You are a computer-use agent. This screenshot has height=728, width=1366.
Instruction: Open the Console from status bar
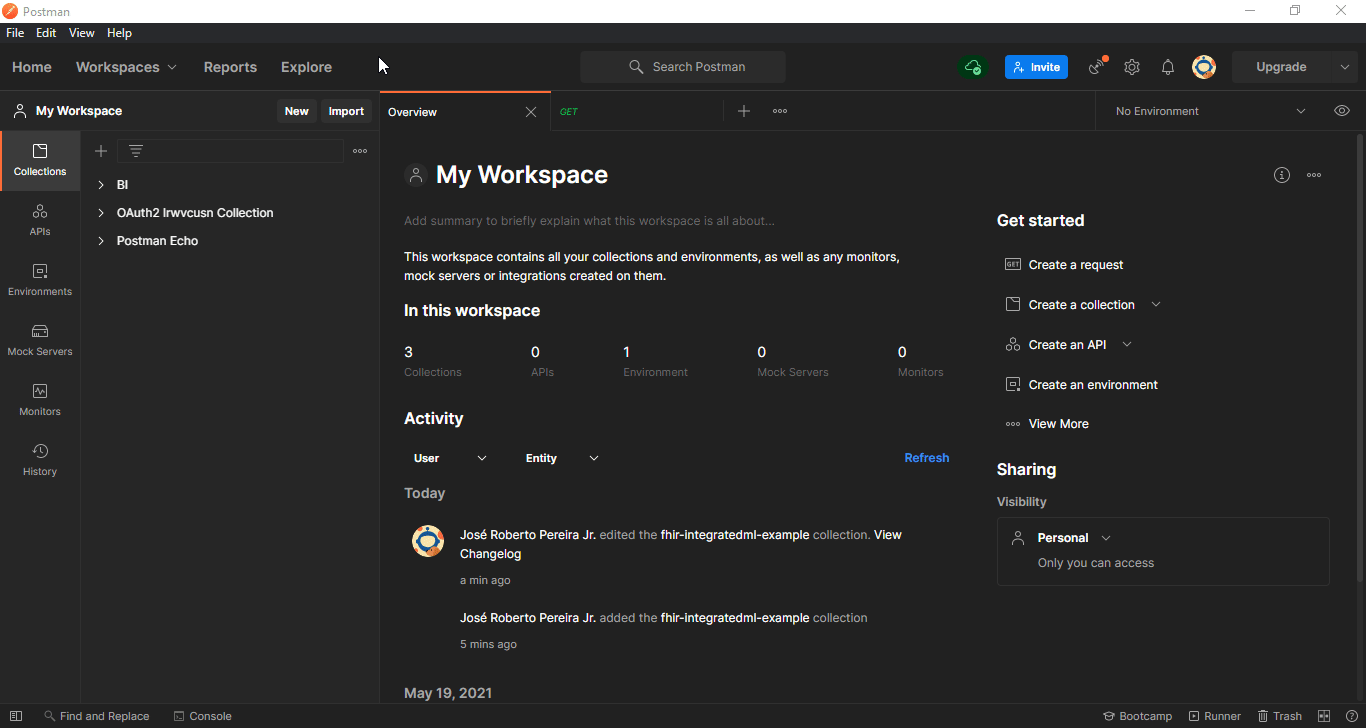[x=202, y=716]
